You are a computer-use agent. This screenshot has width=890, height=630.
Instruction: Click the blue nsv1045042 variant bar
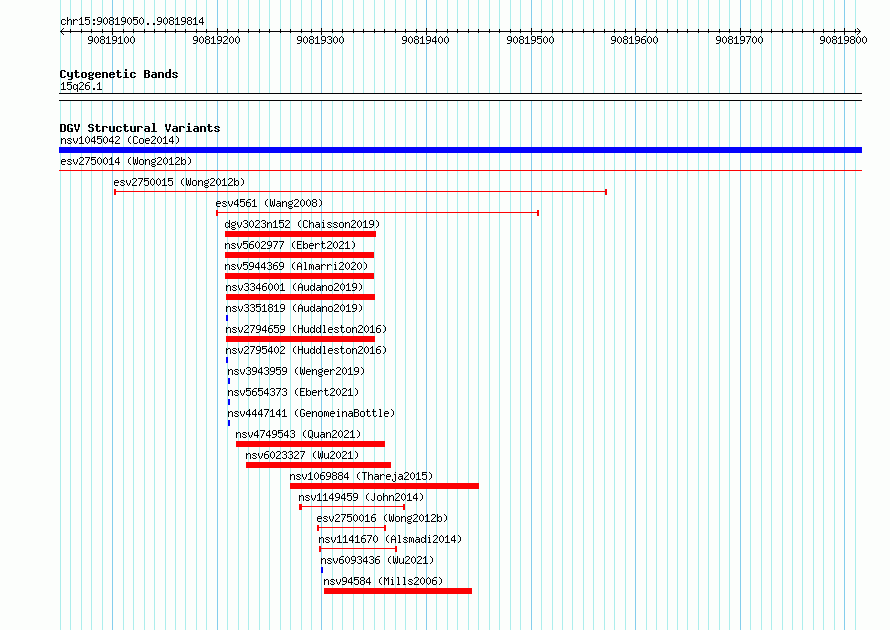pos(460,150)
